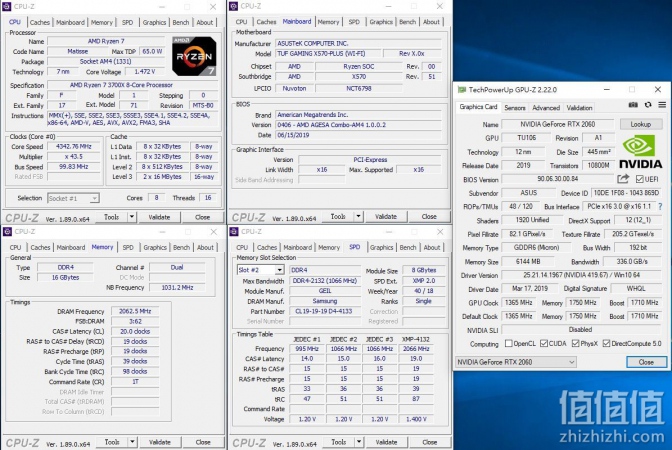Click the XMP-4132 column header
The width and height of the screenshot is (672, 450).
[416, 339]
